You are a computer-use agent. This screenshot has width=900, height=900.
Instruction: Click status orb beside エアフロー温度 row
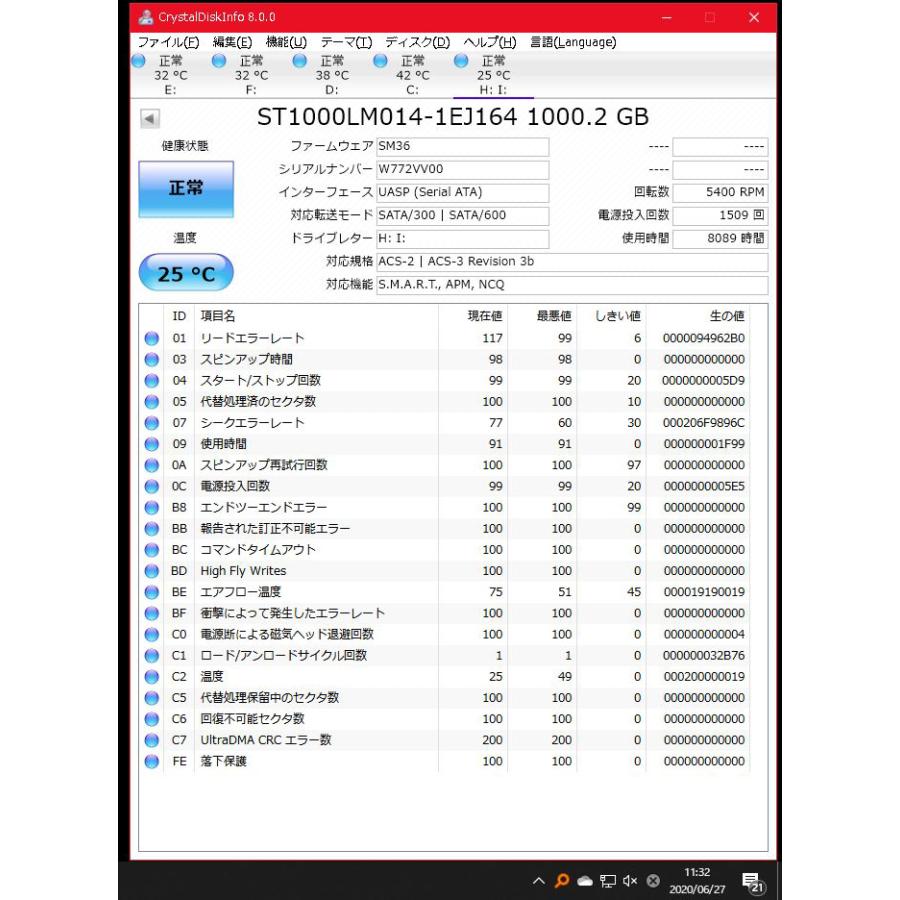pos(152,592)
